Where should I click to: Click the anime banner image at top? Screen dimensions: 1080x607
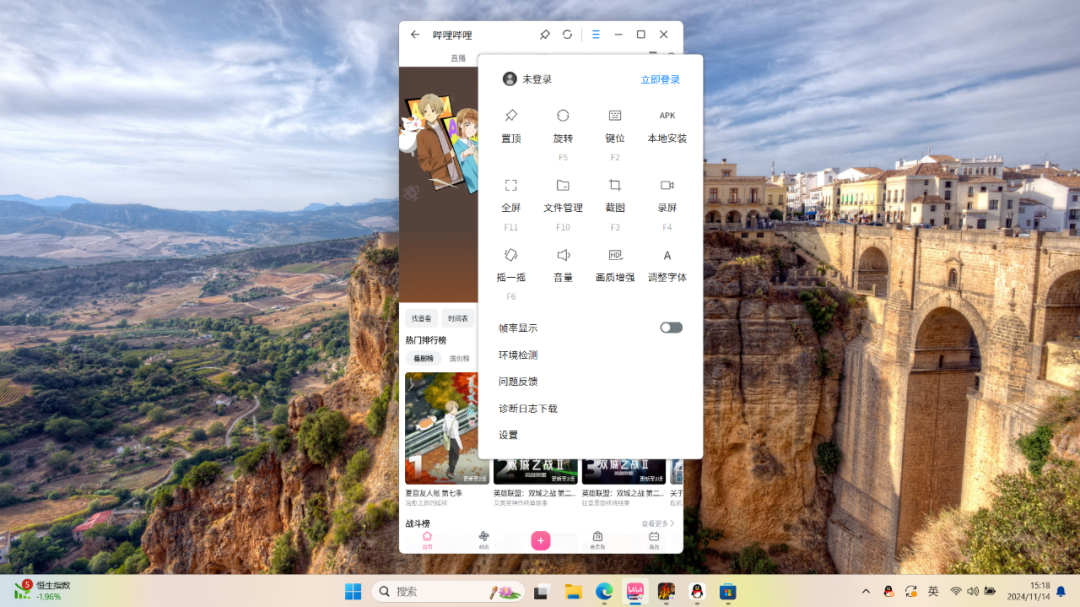439,184
